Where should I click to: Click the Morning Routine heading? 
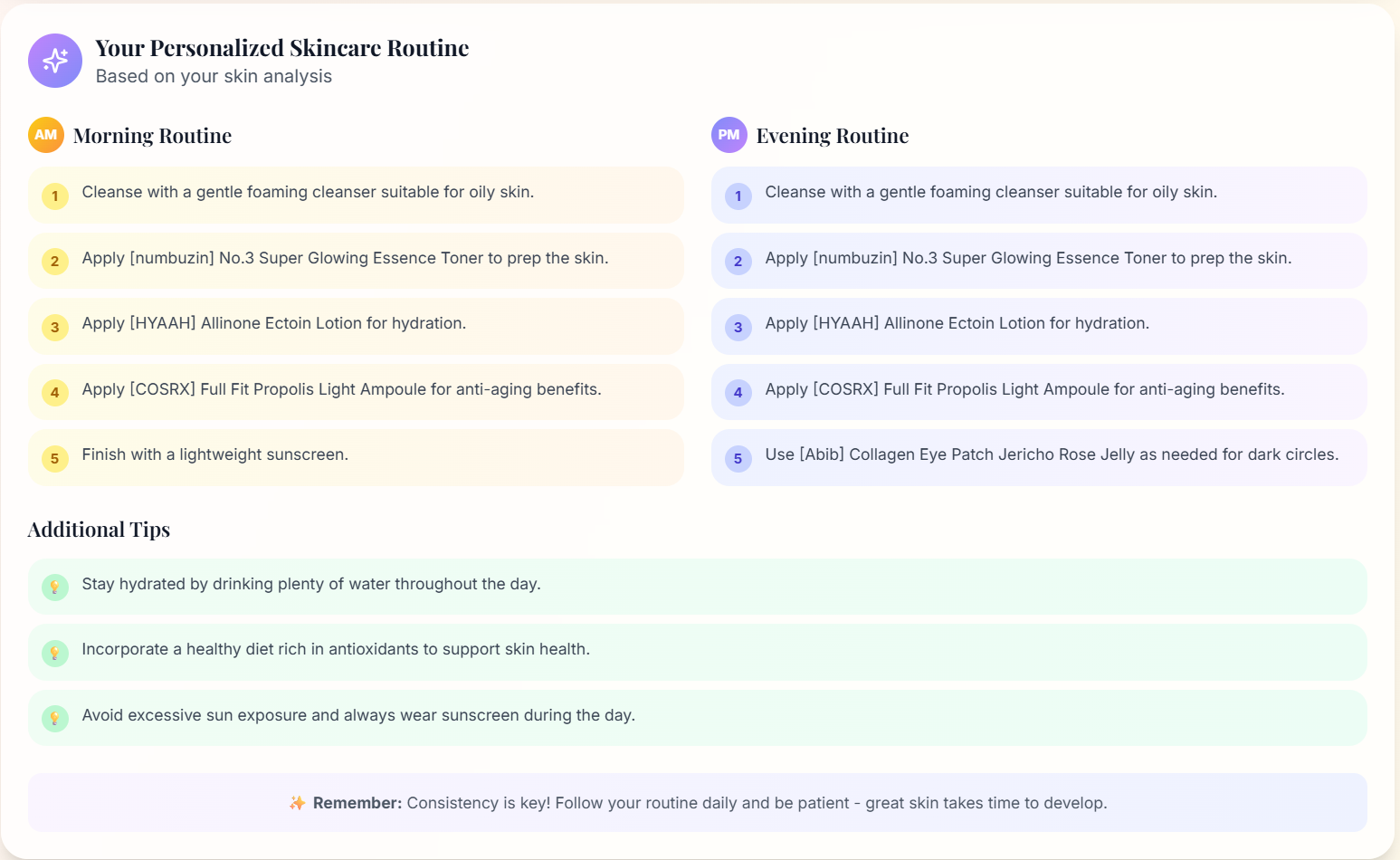(x=152, y=135)
